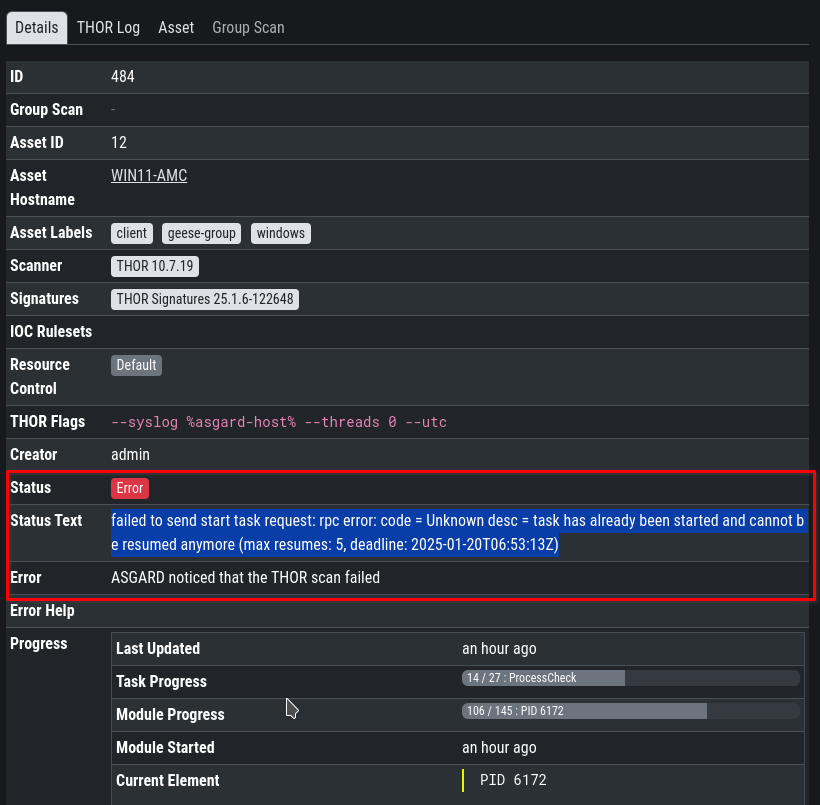Click the Task Progress bar

click(x=630, y=678)
